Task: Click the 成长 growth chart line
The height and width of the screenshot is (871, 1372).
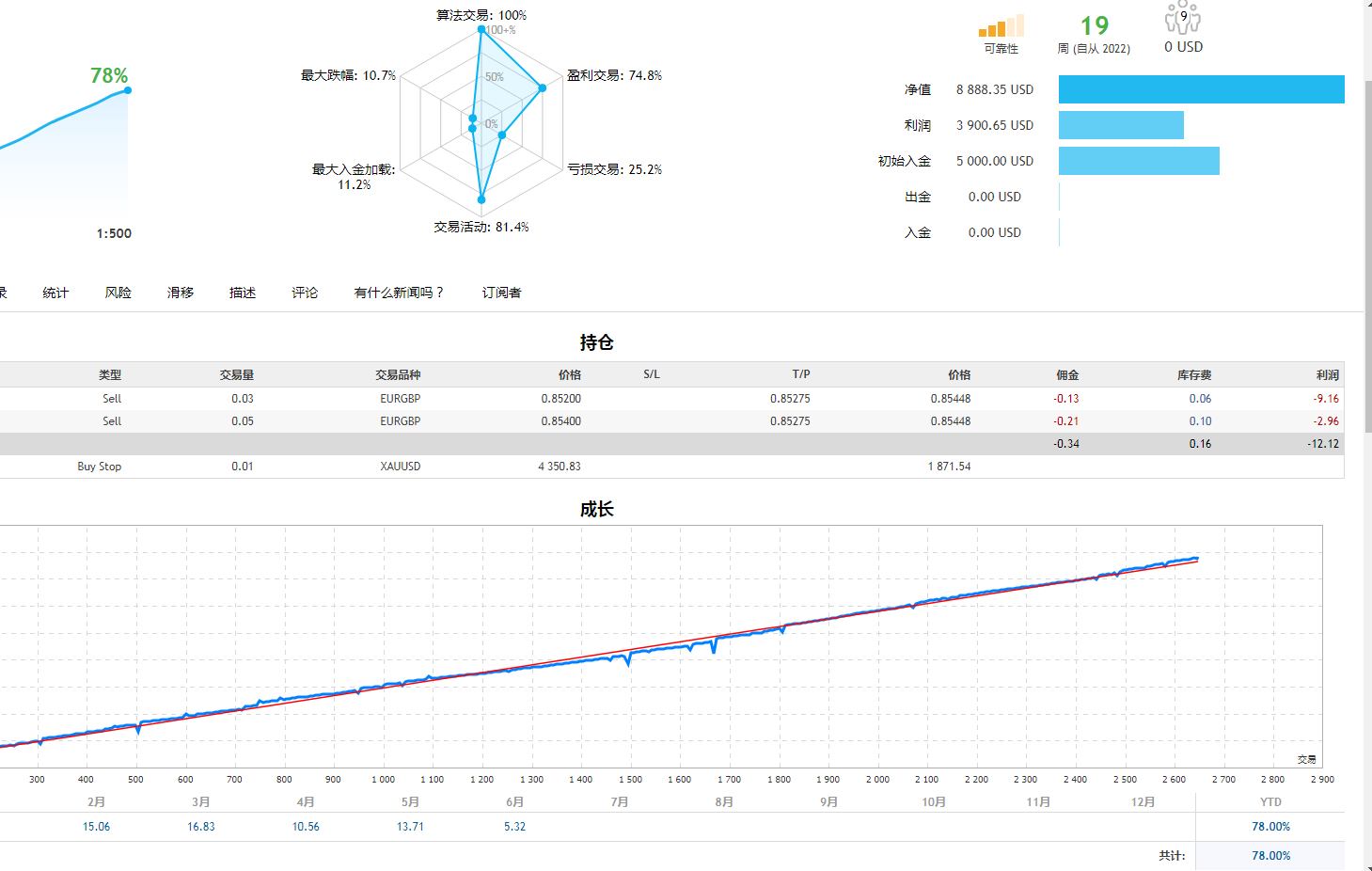Action: (x=598, y=661)
